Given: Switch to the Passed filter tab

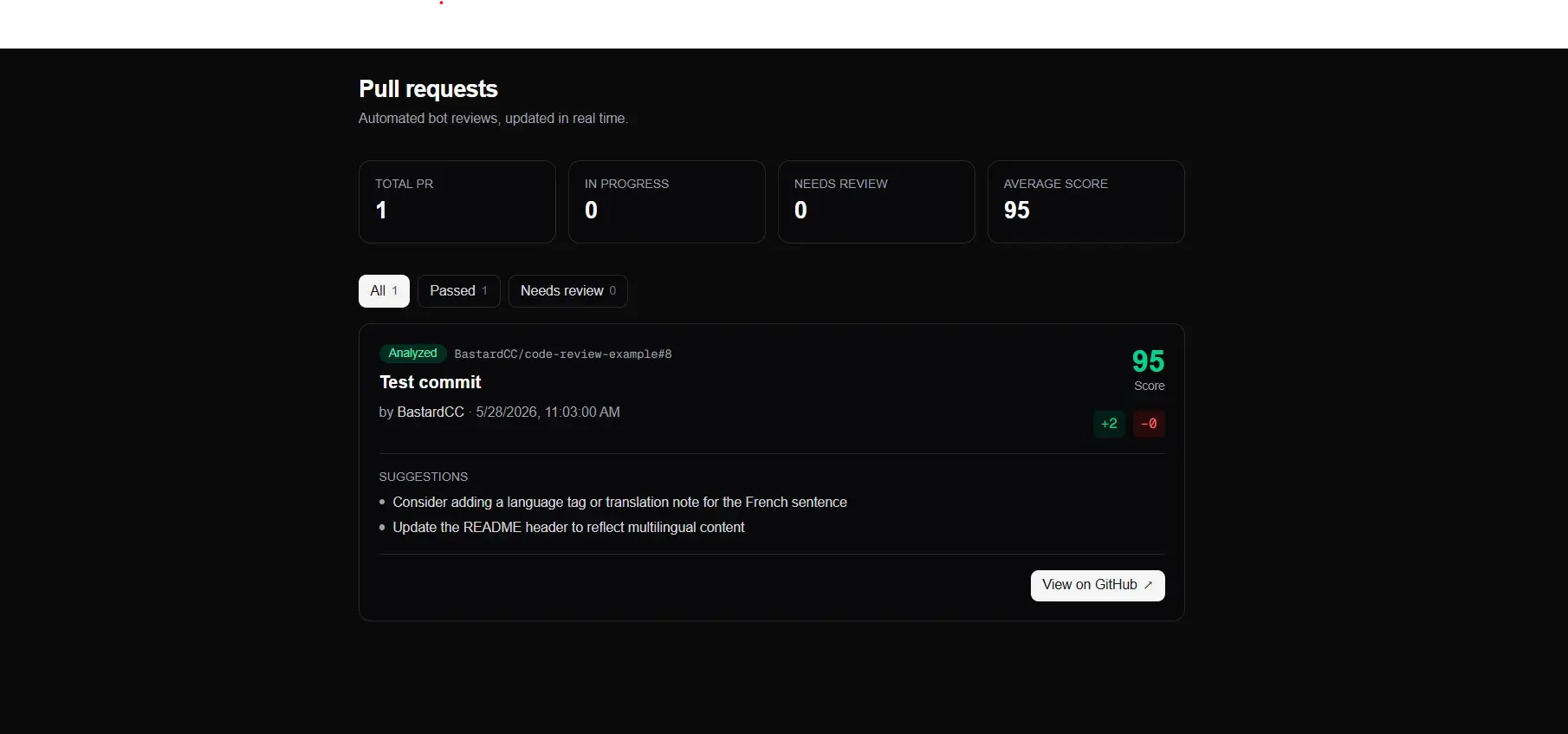Looking at the screenshot, I should click(459, 291).
